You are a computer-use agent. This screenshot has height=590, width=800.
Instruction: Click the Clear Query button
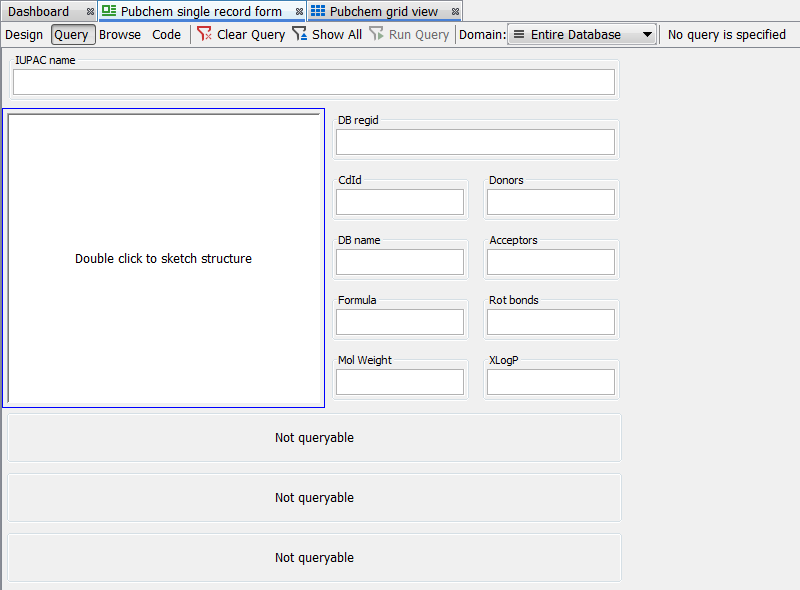pos(240,34)
